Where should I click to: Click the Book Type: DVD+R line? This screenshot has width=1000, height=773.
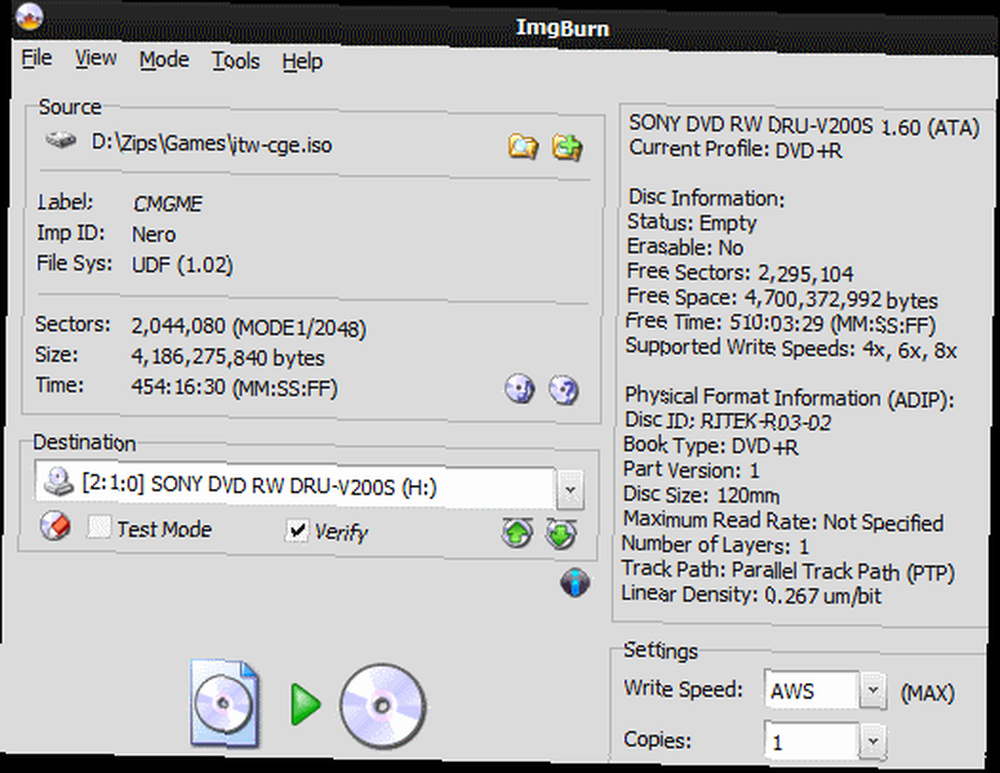[710, 446]
